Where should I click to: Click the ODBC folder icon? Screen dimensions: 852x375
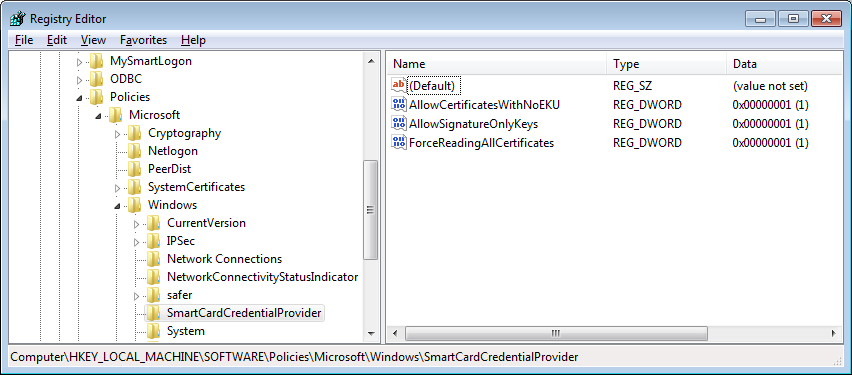[96, 79]
